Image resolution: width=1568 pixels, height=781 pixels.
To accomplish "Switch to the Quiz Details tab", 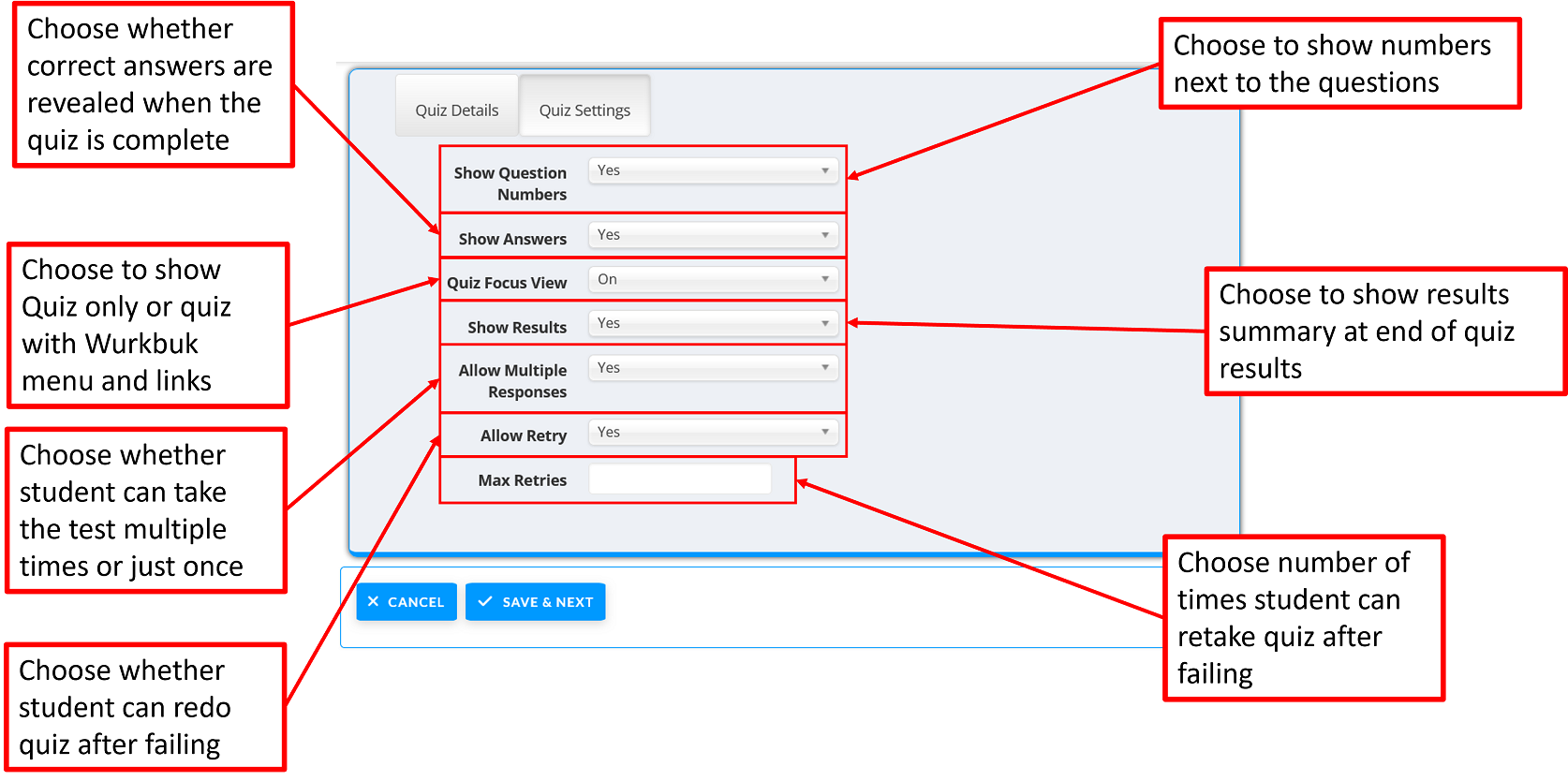I will [x=457, y=110].
